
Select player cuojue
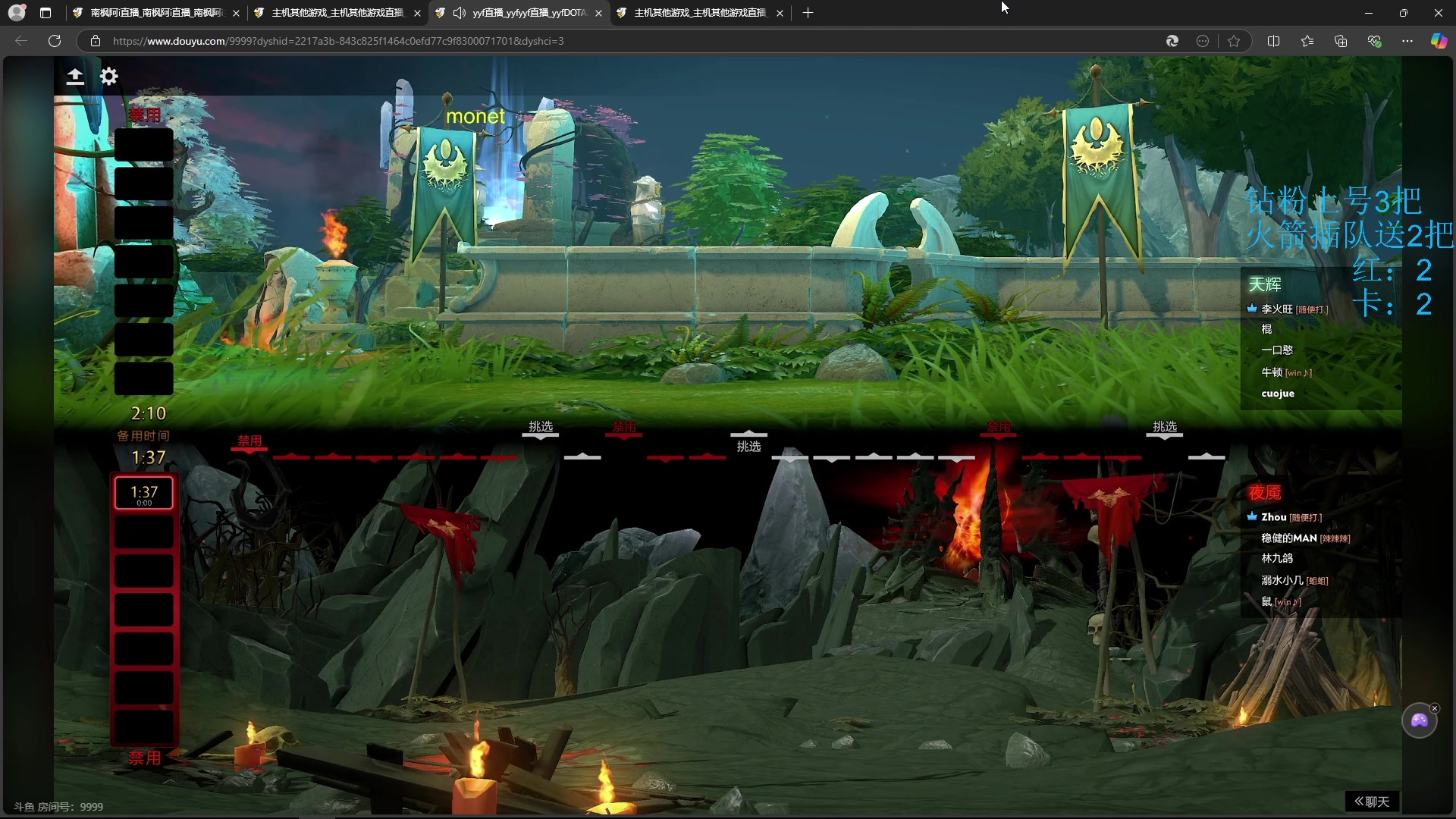[1278, 394]
